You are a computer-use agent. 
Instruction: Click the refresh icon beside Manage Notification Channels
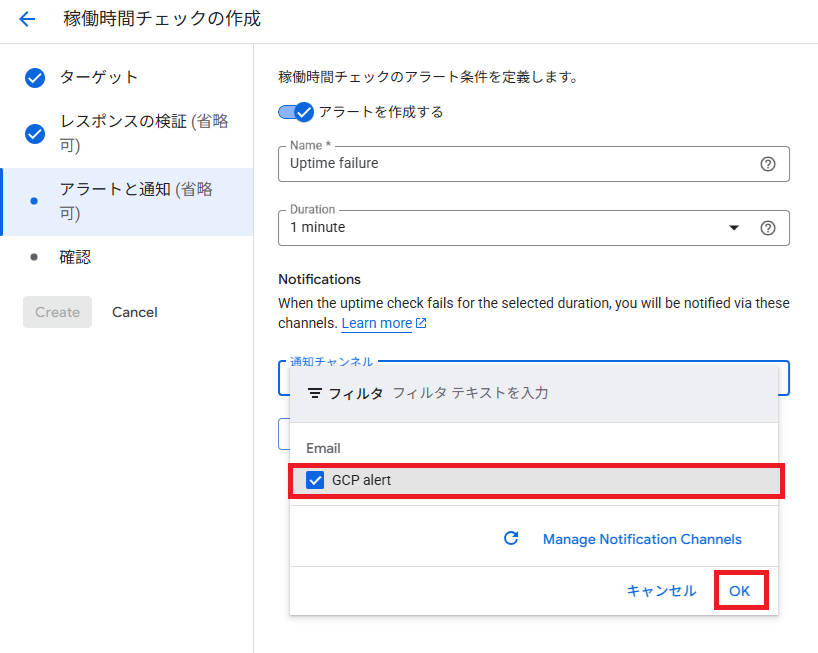coord(511,539)
